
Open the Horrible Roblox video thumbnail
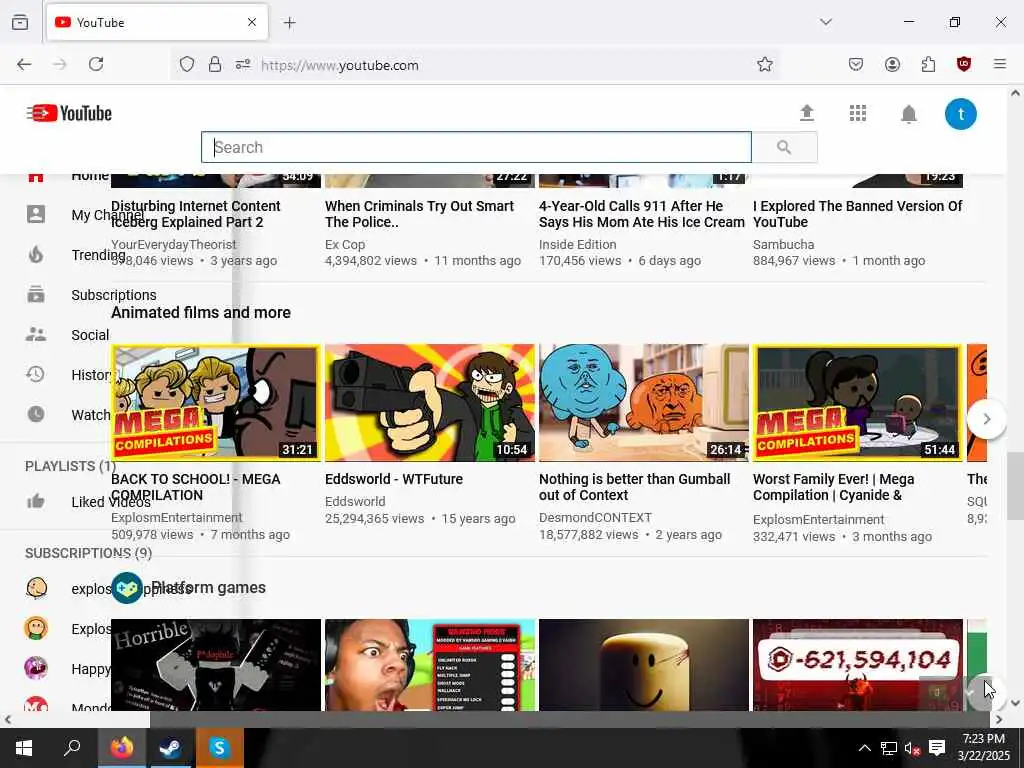point(216,665)
